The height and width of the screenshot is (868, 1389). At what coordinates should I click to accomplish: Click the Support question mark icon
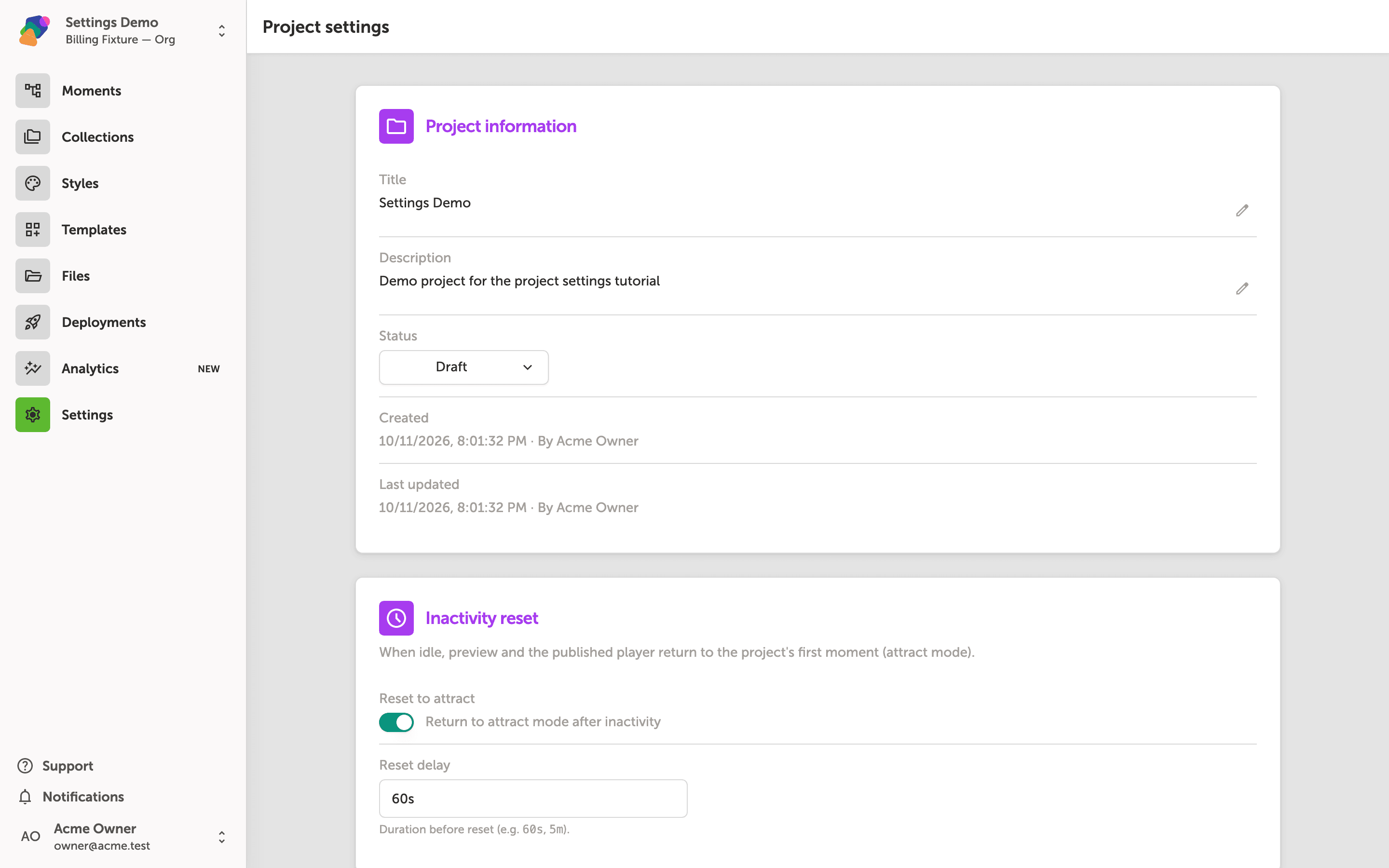click(25, 766)
